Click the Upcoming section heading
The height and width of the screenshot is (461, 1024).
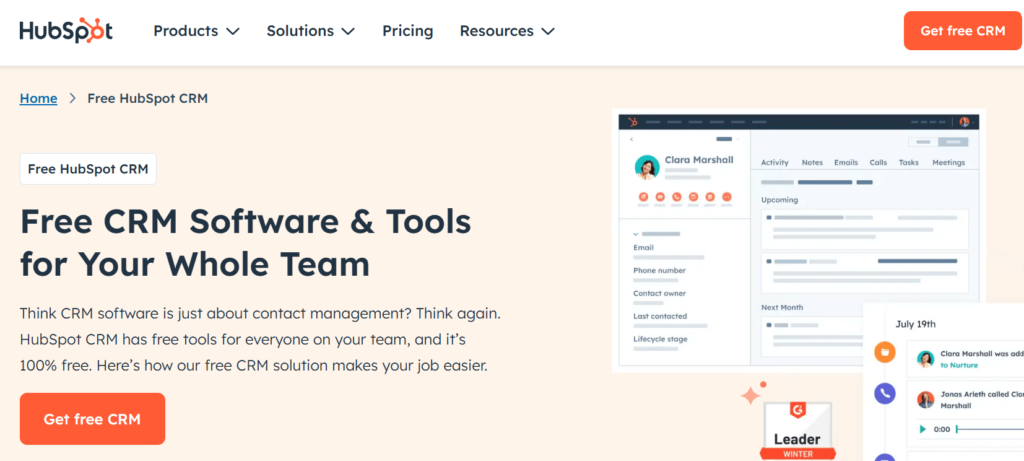tap(779, 200)
